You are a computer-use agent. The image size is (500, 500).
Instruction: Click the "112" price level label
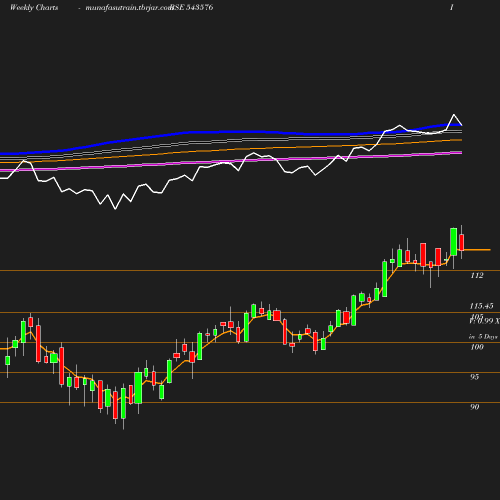click(477, 275)
